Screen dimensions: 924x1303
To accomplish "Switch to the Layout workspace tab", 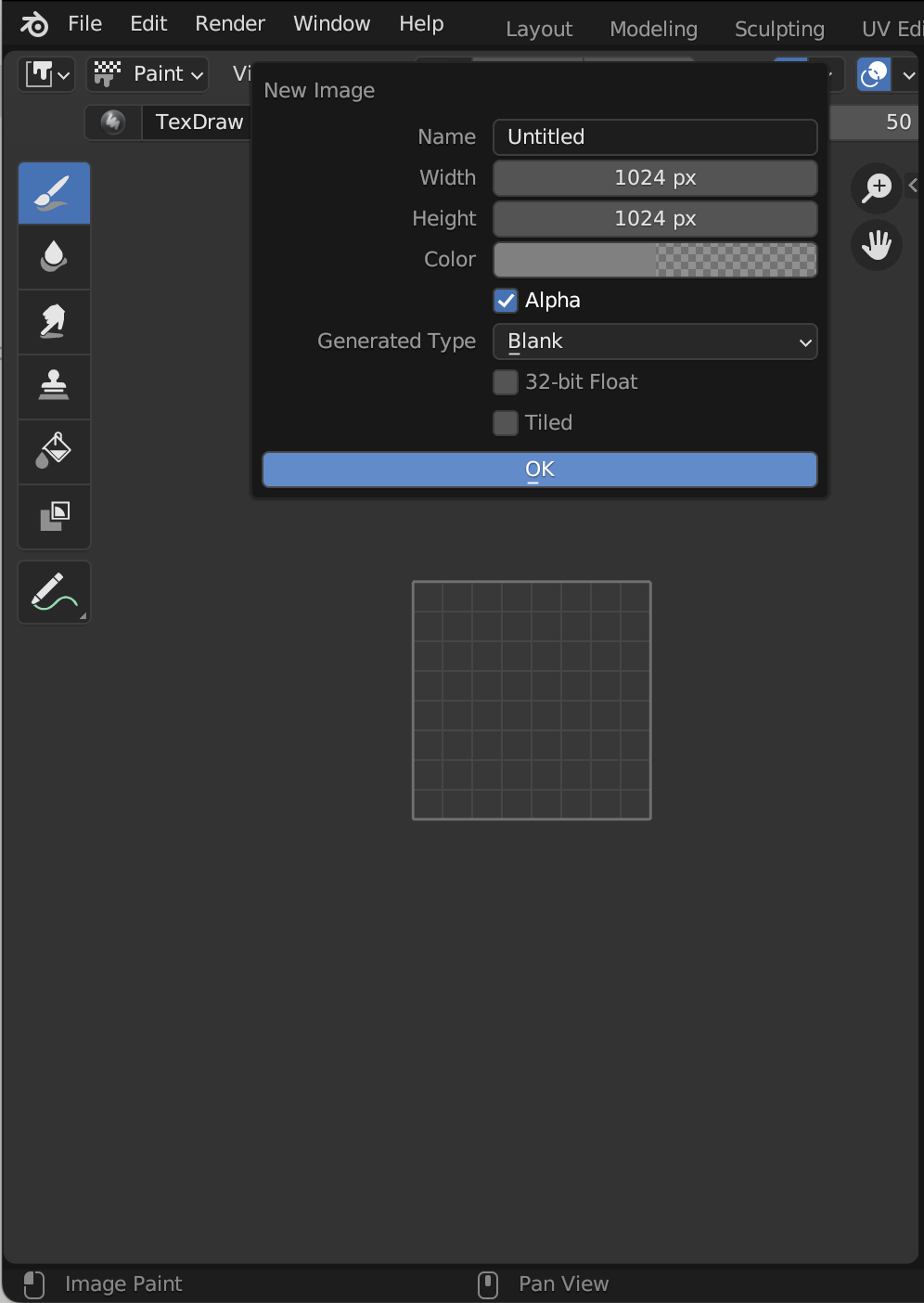I will [x=539, y=30].
